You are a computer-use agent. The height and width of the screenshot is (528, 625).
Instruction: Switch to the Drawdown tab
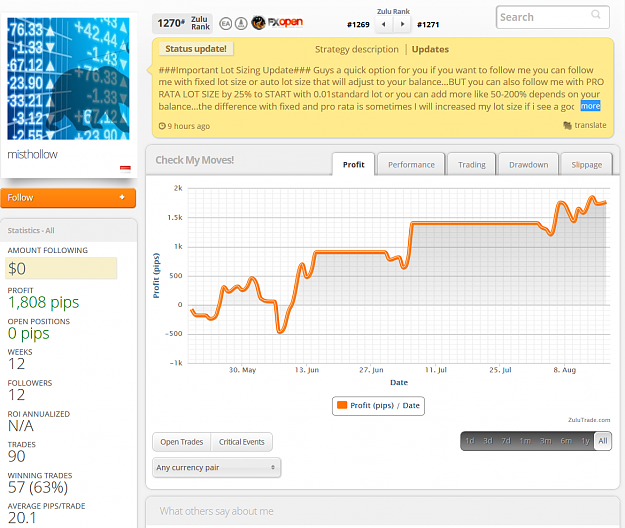(x=528, y=165)
